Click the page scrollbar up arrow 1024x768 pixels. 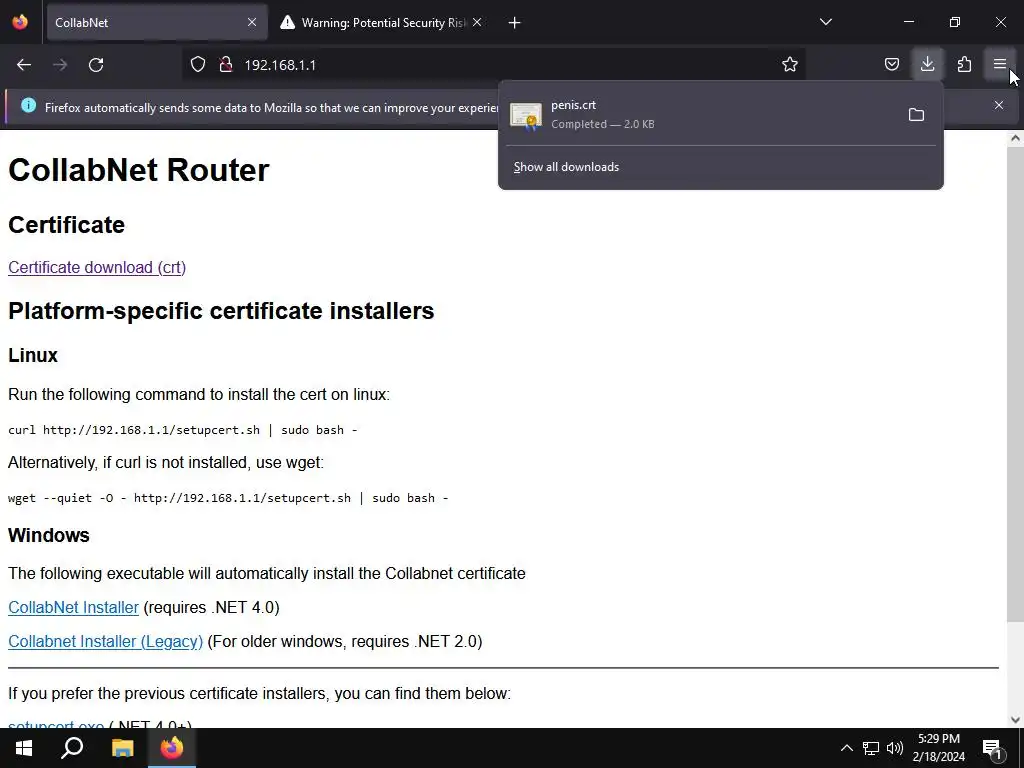click(1015, 138)
